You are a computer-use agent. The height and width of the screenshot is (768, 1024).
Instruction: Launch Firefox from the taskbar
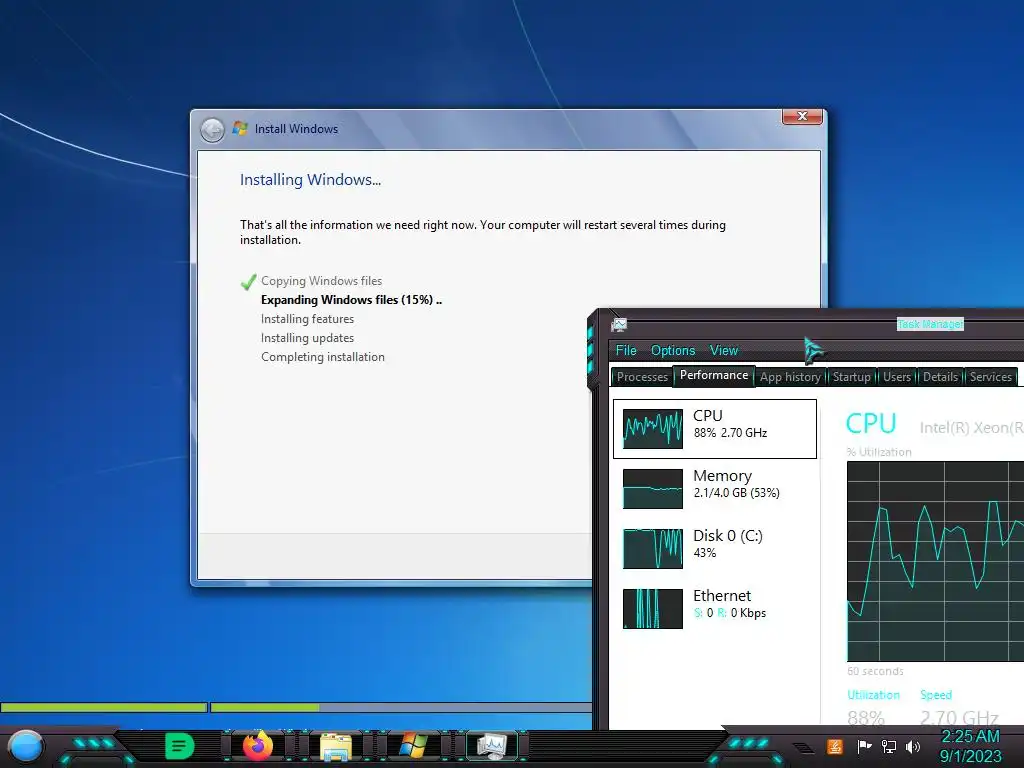click(257, 746)
